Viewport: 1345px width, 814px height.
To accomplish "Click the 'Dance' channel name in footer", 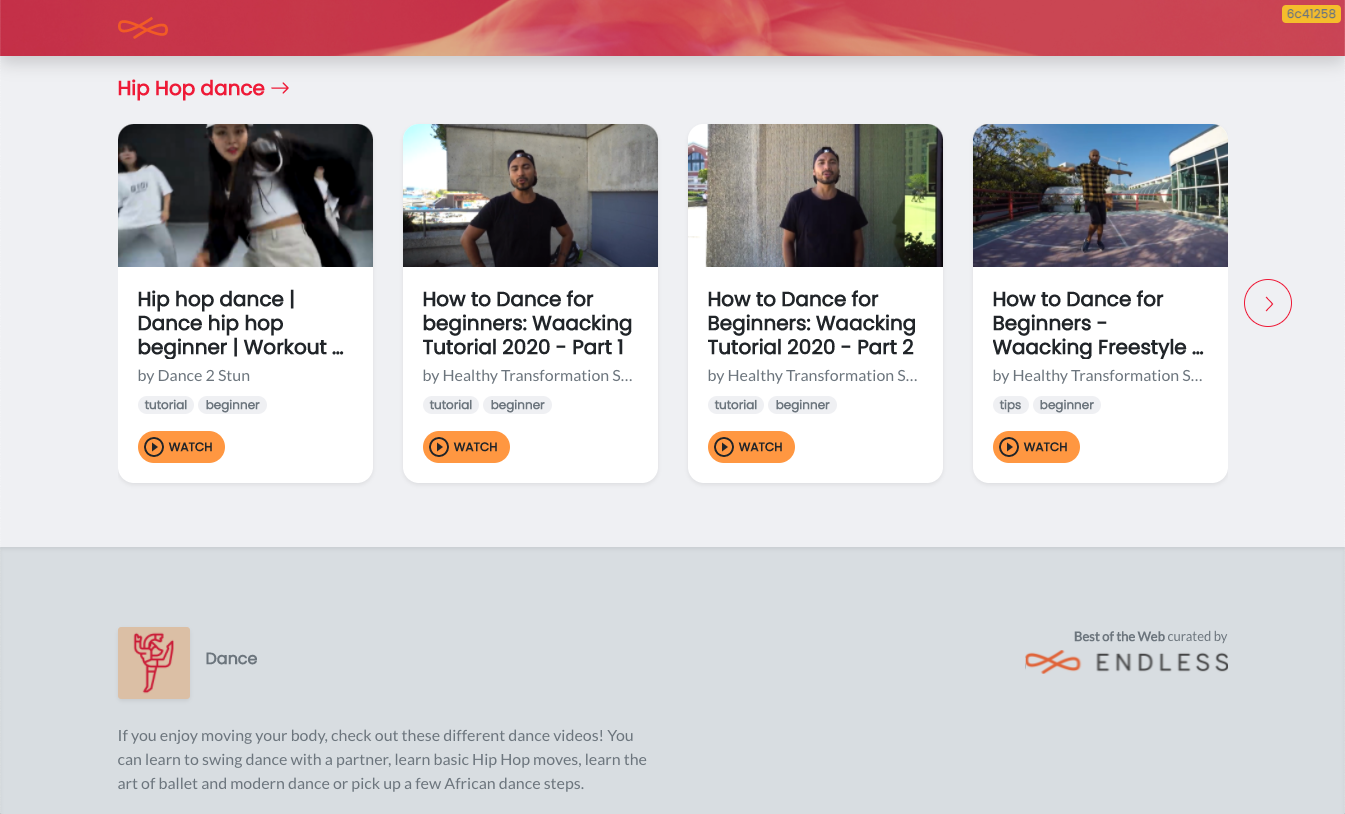I will coord(231,659).
